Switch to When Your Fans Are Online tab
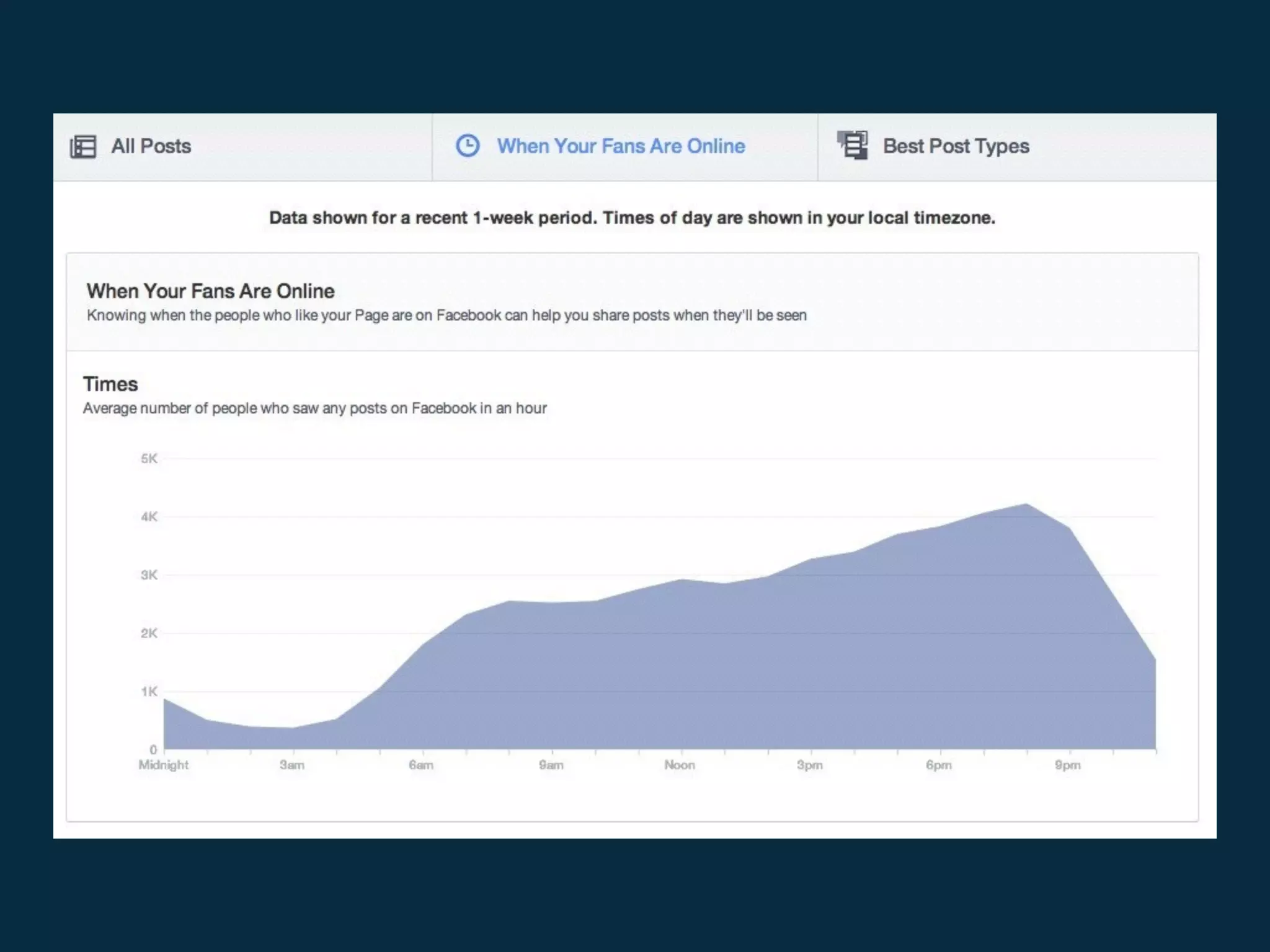Image resolution: width=1270 pixels, height=952 pixels. (x=621, y=147)
